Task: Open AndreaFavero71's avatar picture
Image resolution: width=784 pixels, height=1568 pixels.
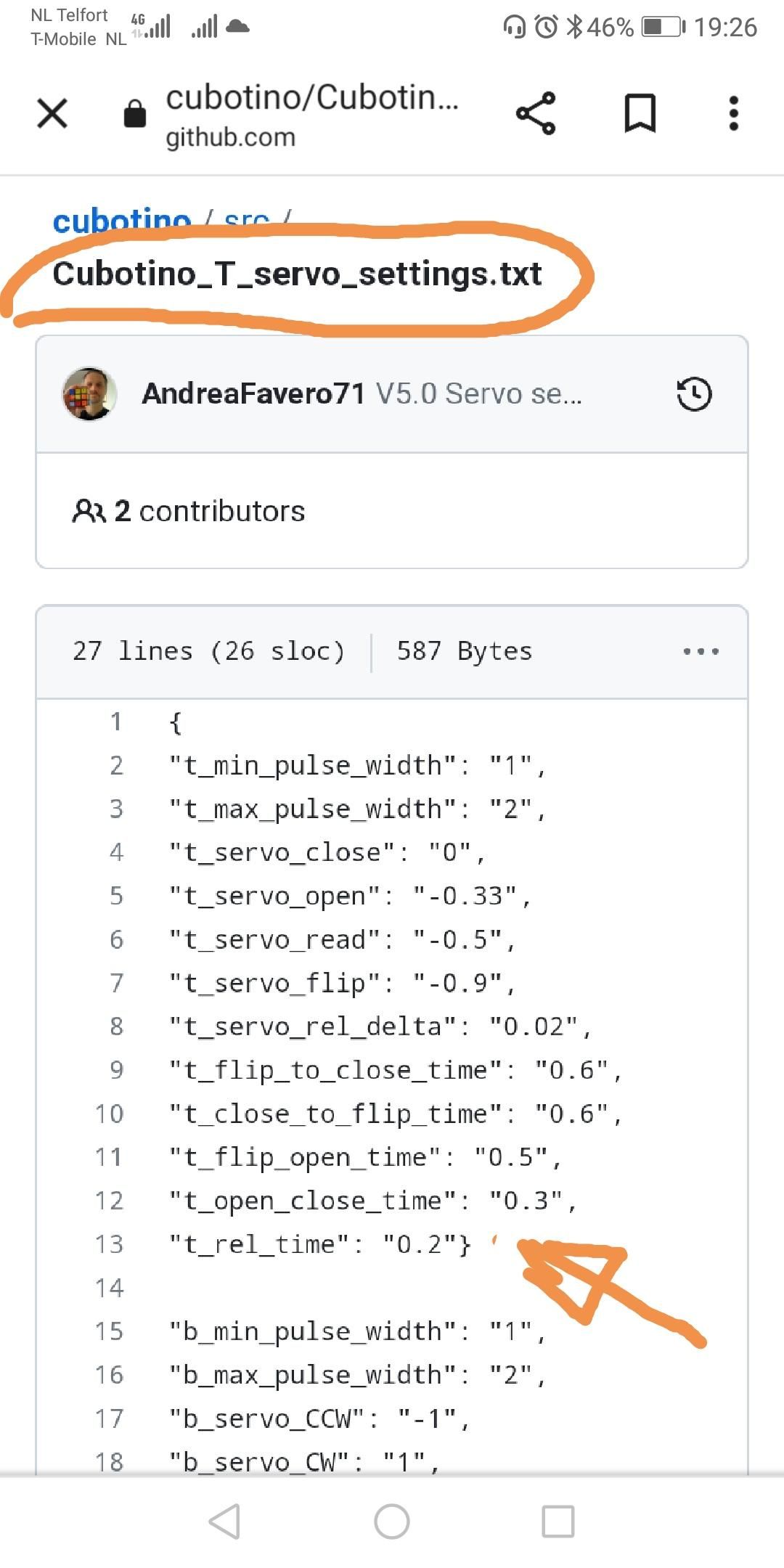Action: pyautogui.click(x=90, y=394)
